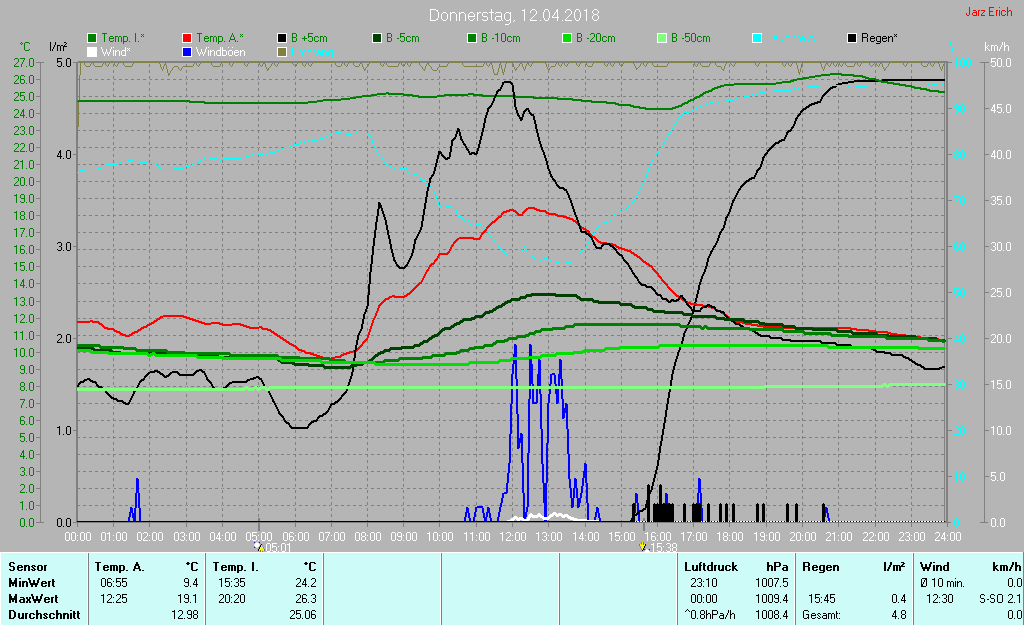
Task: Select the bright green B -20cm legend marker
Action: tap(567, 38)
